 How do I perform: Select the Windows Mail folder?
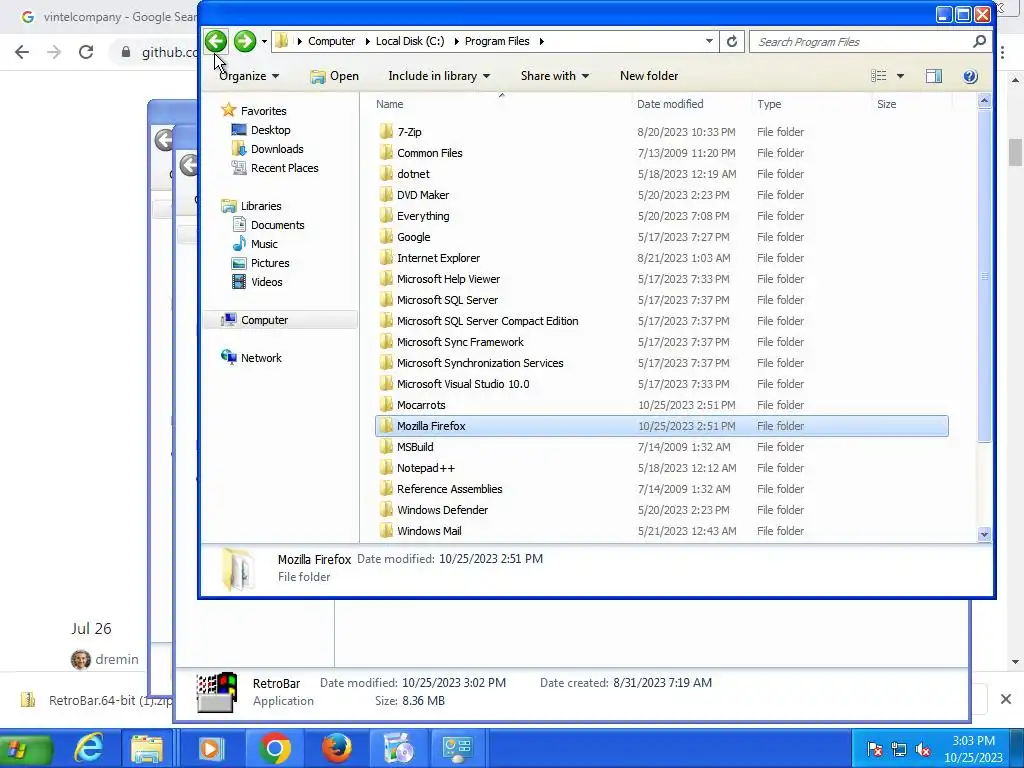[x=428, y=531]
